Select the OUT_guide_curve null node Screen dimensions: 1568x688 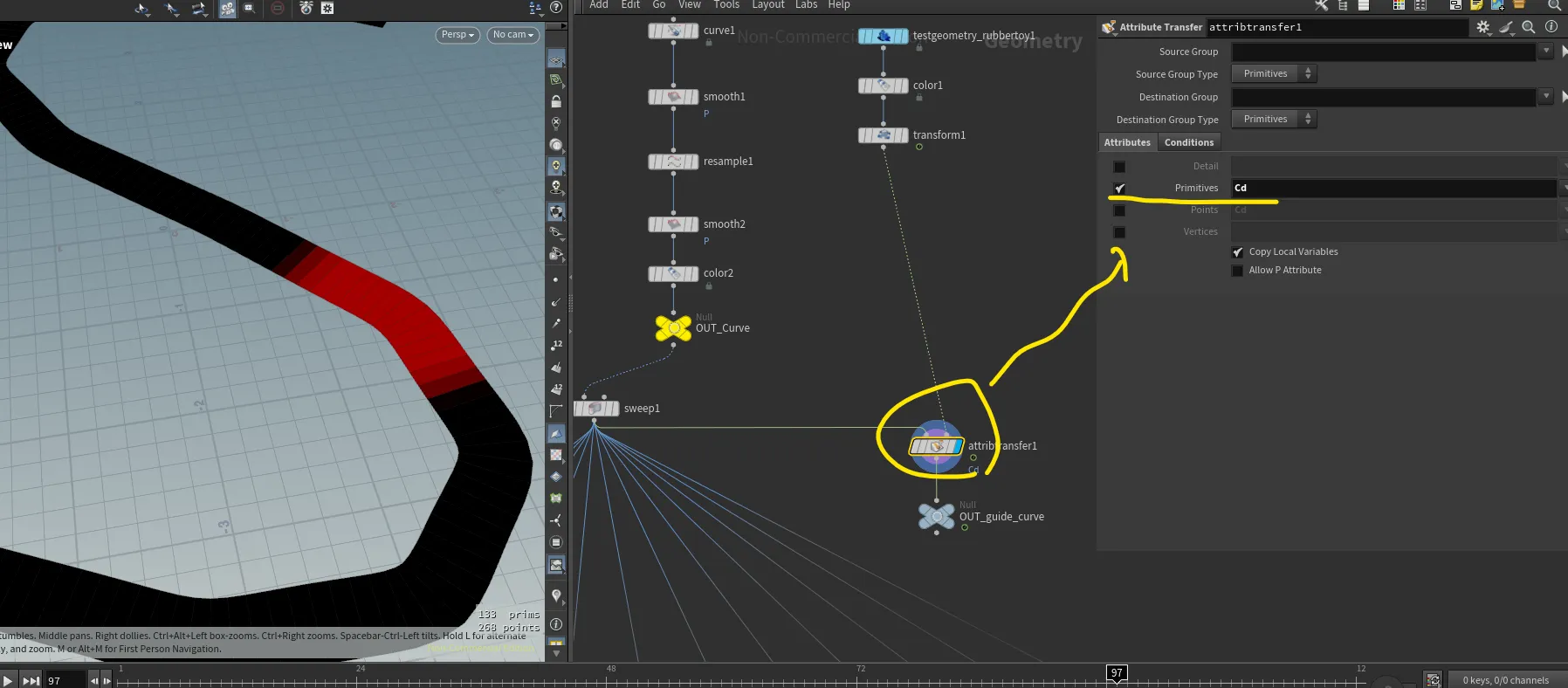pos(937,517)
